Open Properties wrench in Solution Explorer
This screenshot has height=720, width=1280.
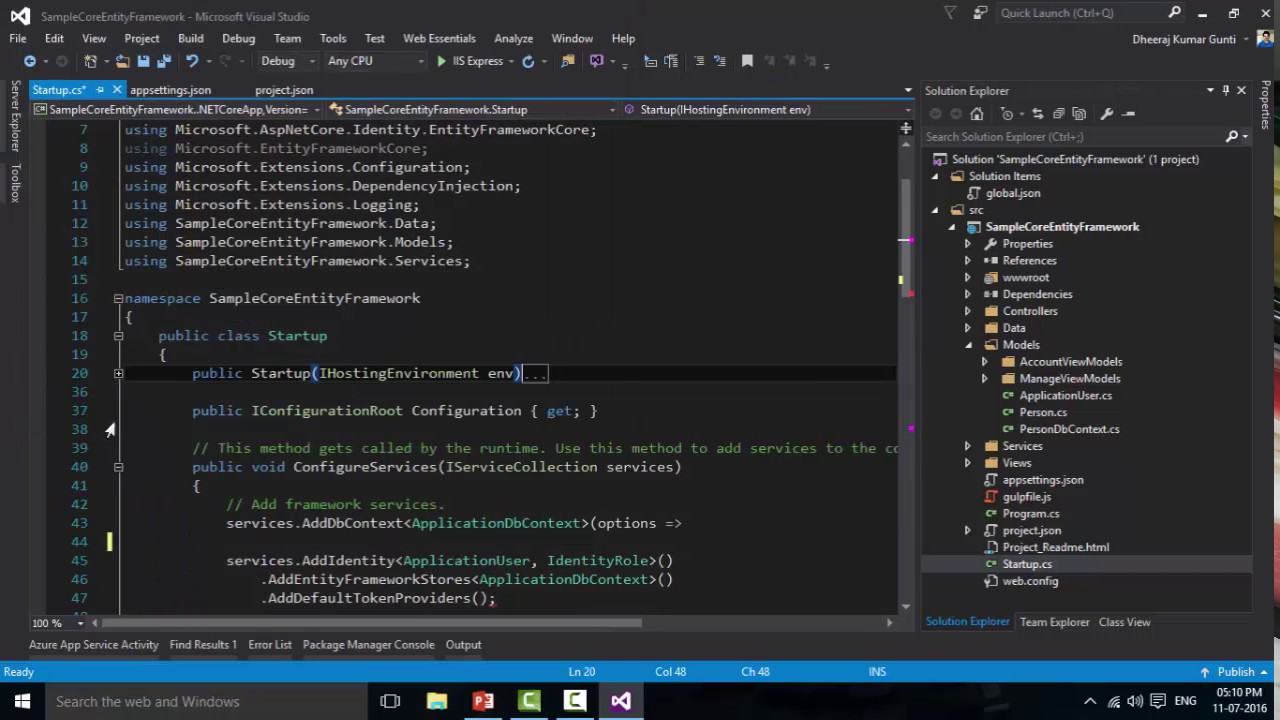pos(1107,113)
